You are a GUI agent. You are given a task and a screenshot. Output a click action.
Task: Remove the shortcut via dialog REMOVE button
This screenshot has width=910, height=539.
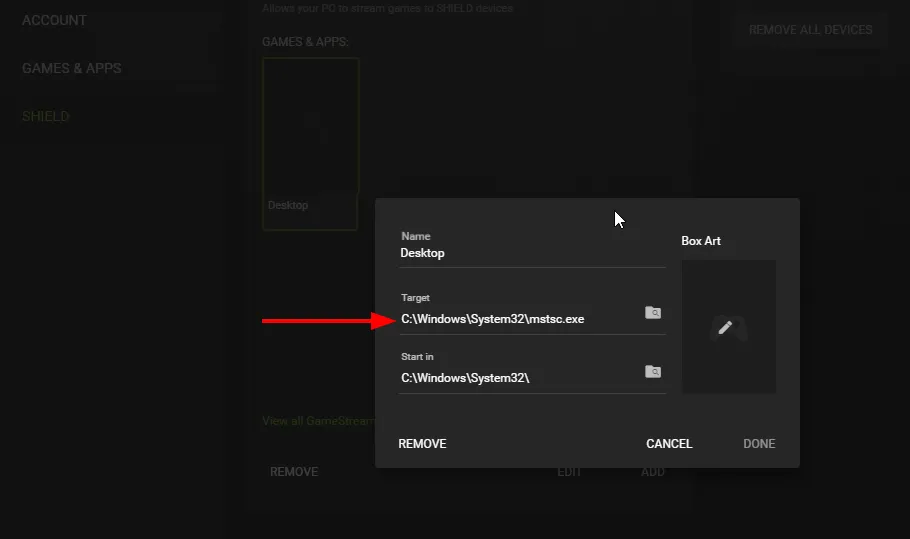[x=422, y=444]
